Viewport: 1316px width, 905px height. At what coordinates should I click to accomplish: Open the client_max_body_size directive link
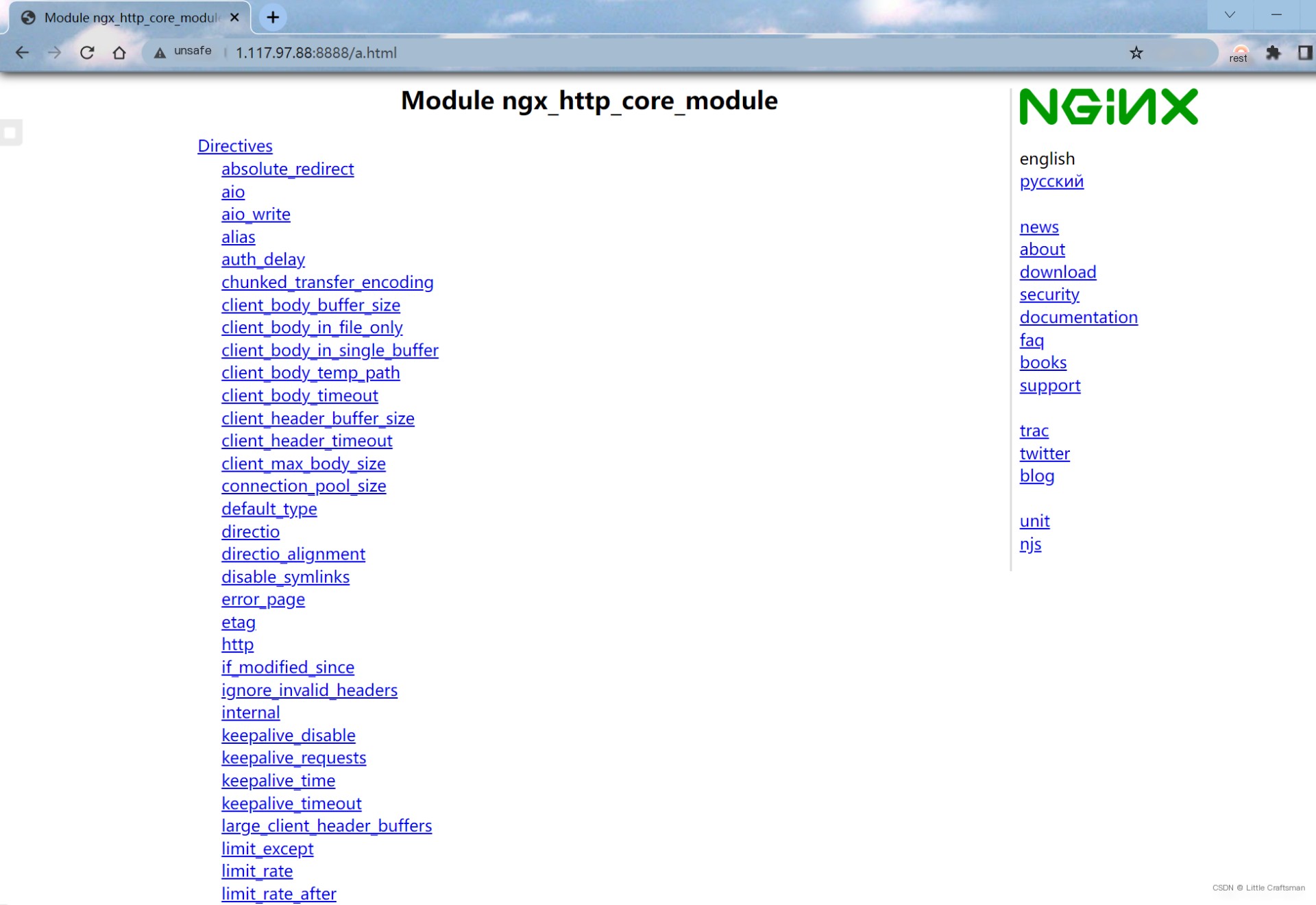pyautogui.click(x=303, y=463)
